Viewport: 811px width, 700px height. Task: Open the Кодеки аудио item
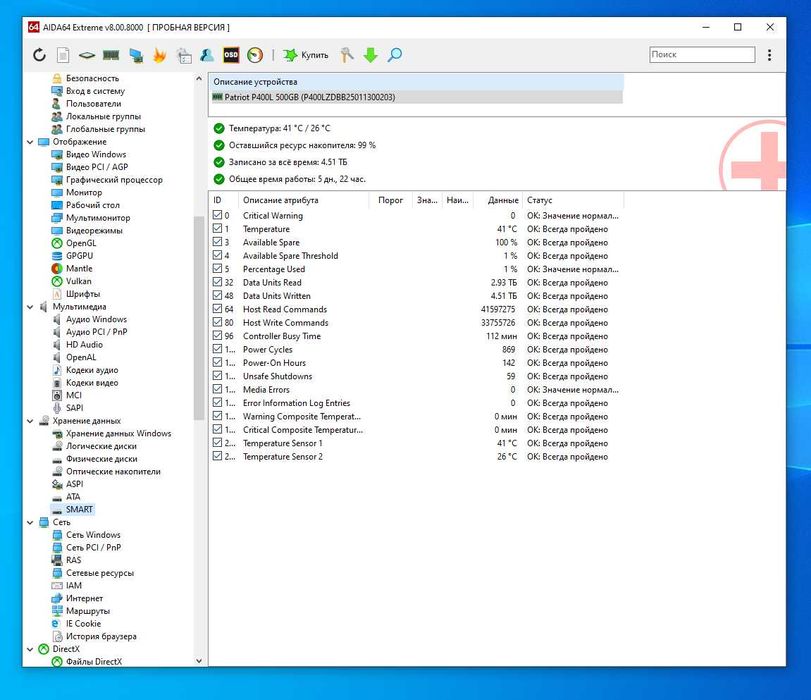92,370
